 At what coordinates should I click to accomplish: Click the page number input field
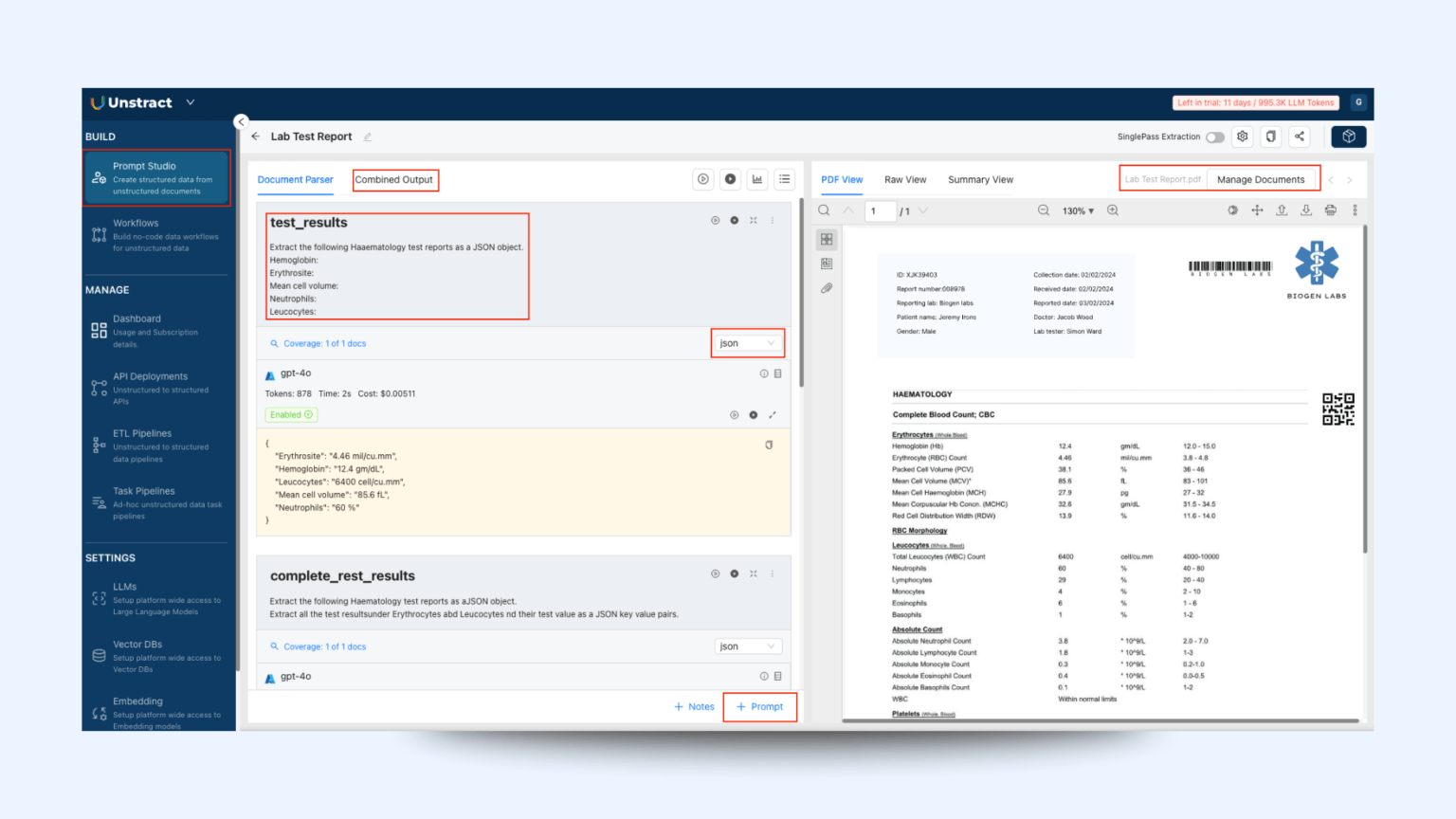[x=879, y=210]
